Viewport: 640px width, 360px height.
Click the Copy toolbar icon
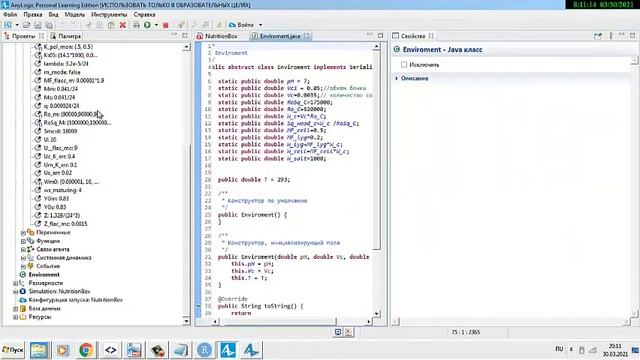pos(100,25)
